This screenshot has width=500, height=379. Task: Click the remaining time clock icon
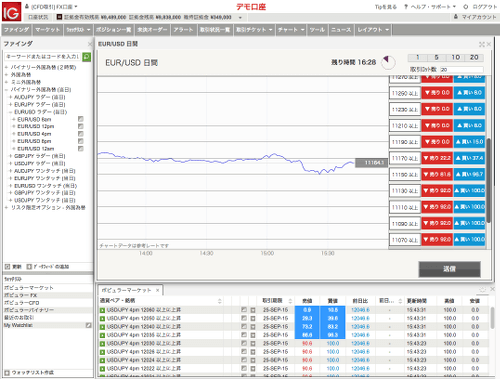[x=388, y=62]
